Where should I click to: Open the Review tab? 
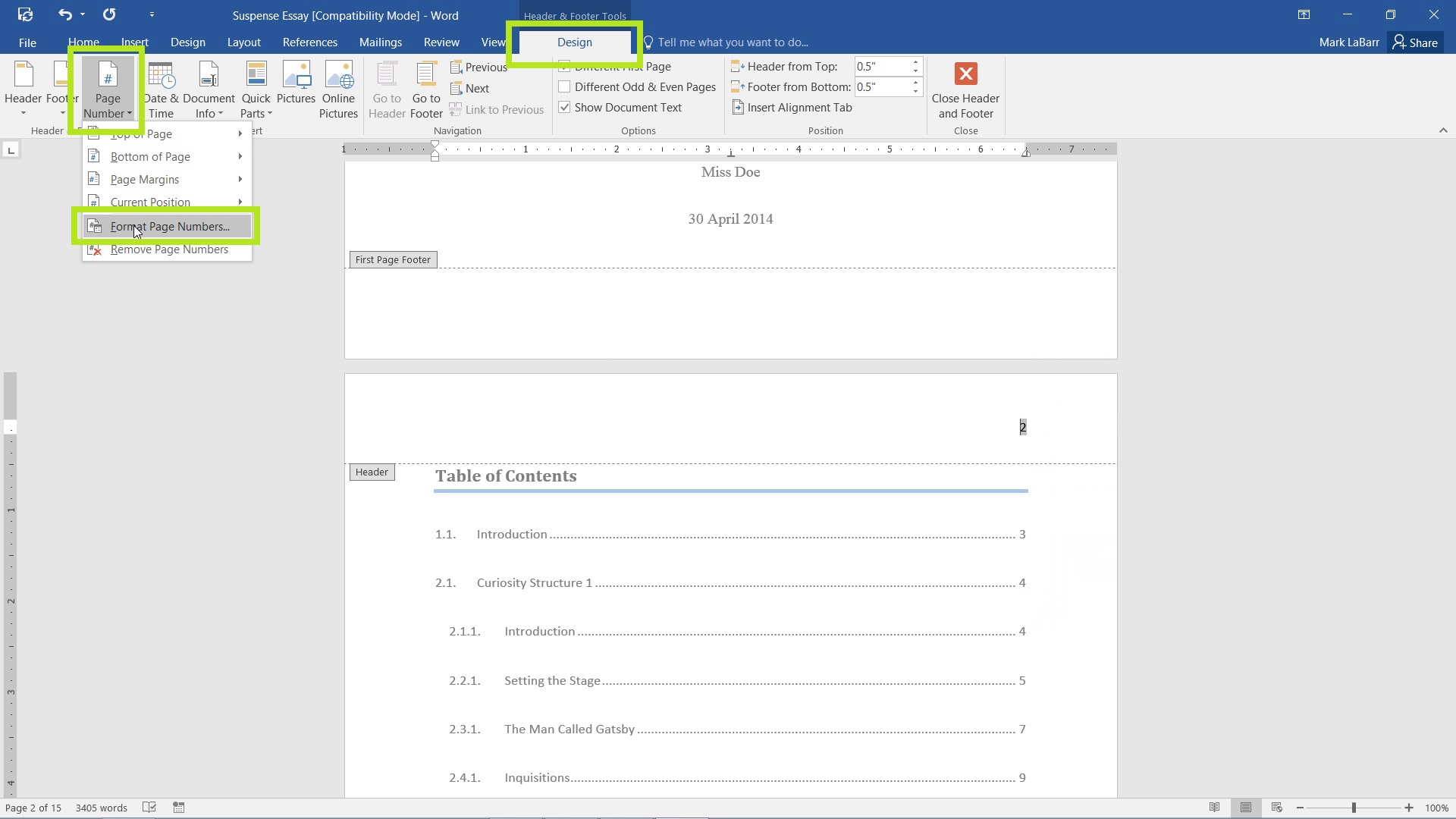point(441,42)
